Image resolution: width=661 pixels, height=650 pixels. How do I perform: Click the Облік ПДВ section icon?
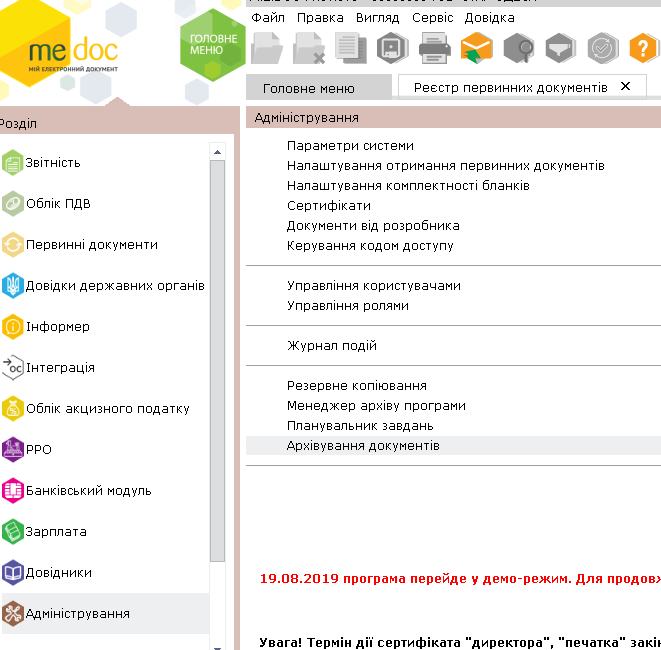point(13,203)
